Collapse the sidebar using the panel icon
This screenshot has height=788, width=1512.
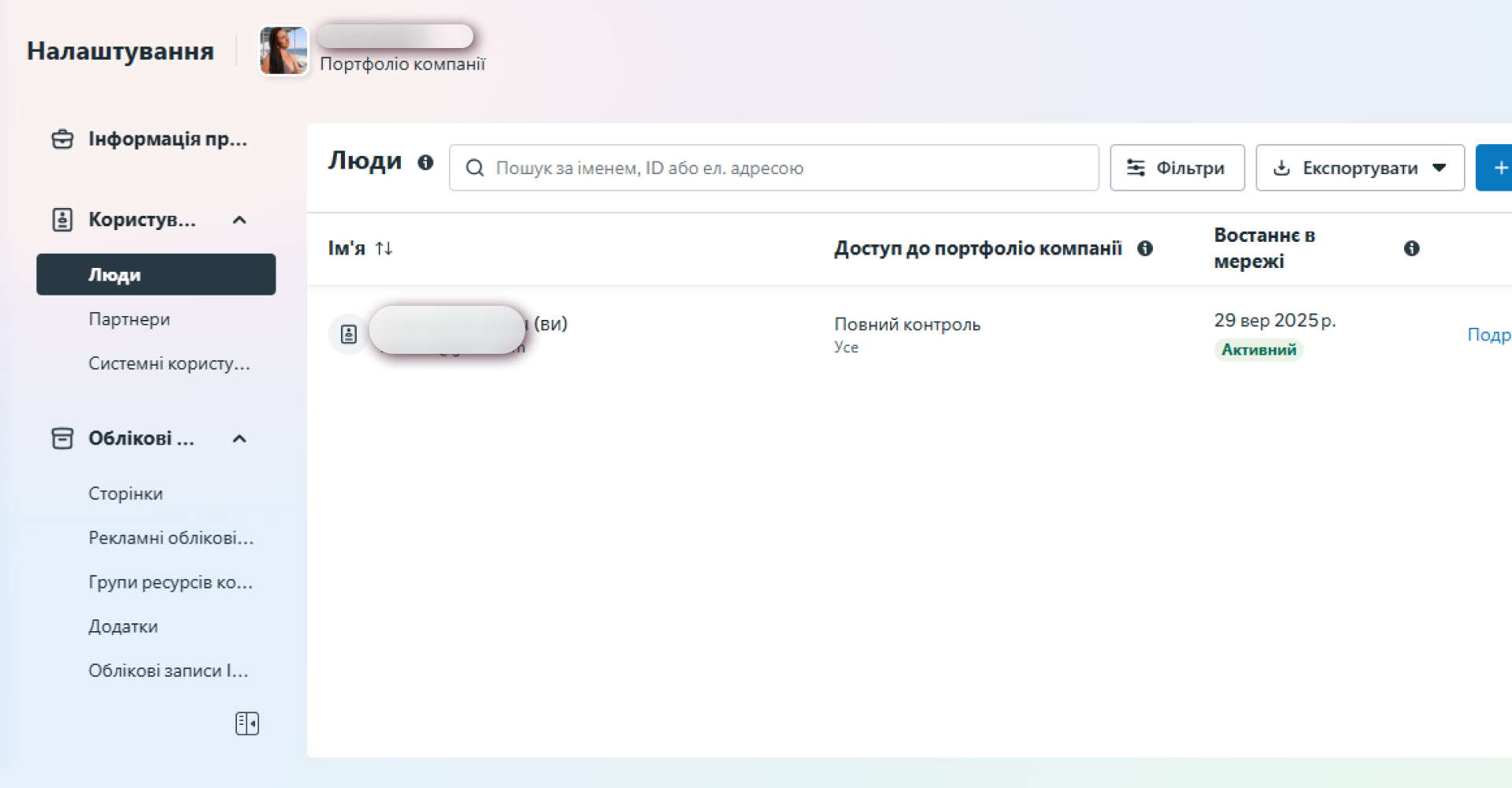pyautogui.click(x=246, y=723)
